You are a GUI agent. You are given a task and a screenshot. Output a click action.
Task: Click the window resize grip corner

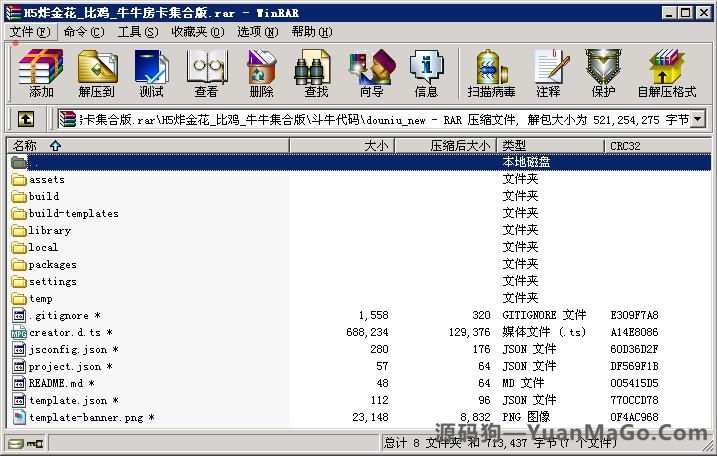(706, 445)
